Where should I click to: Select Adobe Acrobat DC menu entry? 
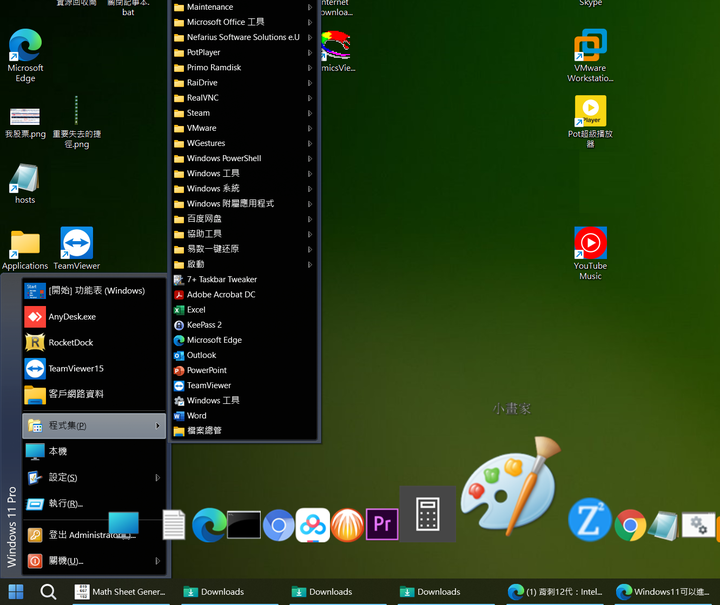(x=243, y=295)
